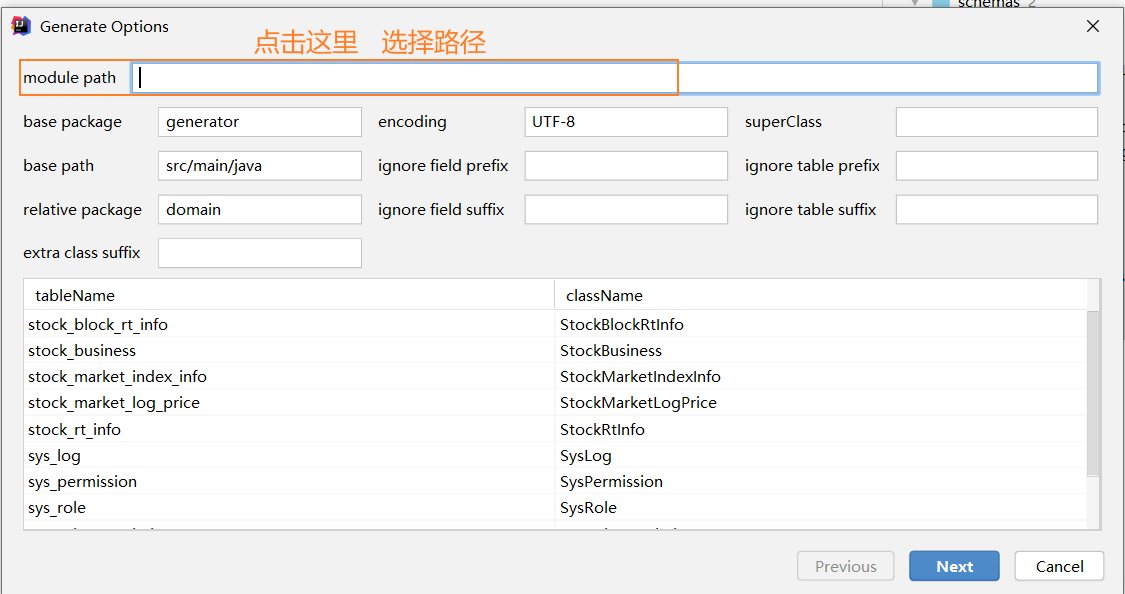The height and width of the screenshot is (594, 1125).
Task: Edit the base package field containing generator
Action: click(x=260, y=122)
